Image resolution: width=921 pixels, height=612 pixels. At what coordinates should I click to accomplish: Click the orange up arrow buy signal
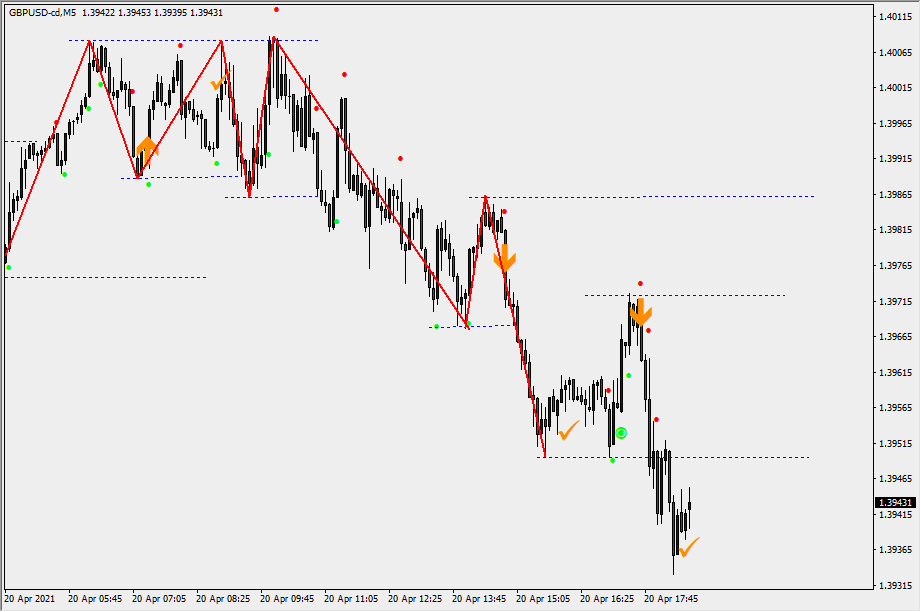pyautogui.click(x=147, y=151)
